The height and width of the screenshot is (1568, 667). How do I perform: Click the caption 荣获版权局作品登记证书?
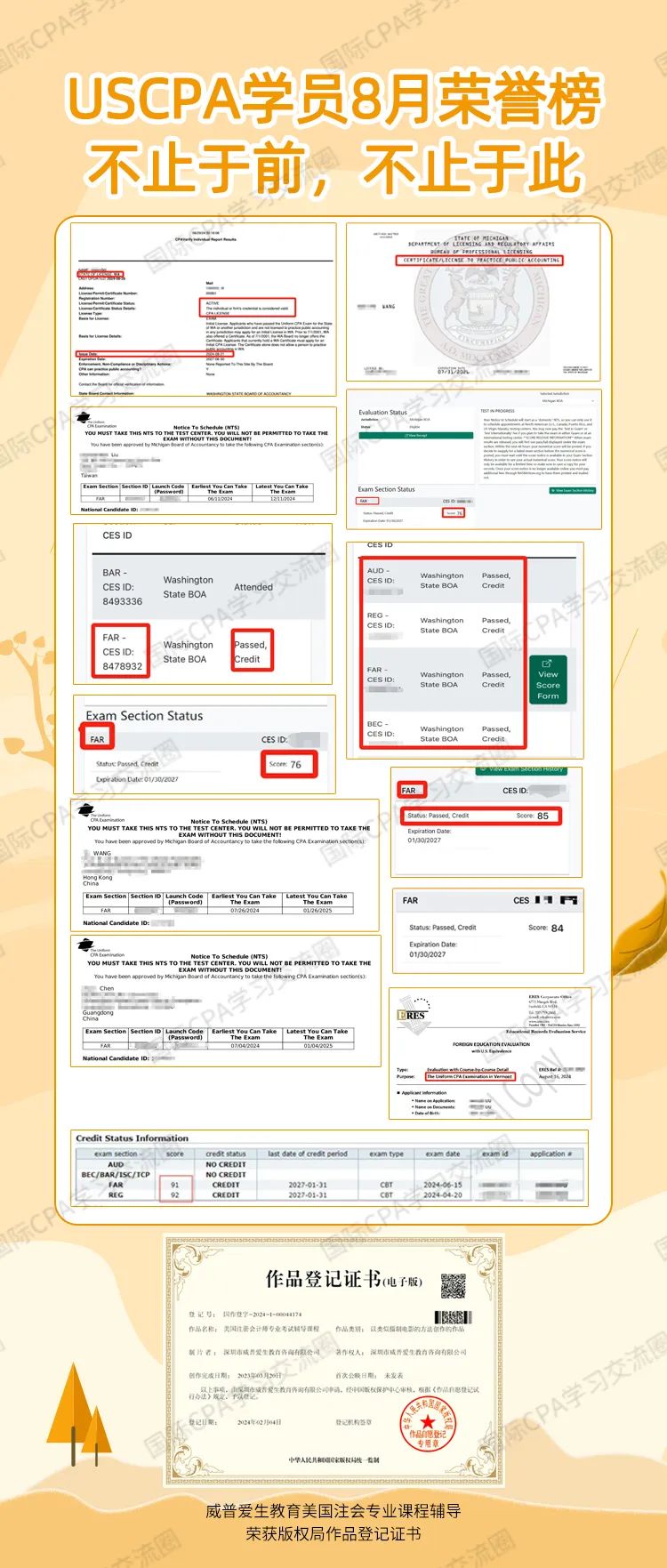pos(333,1533)
